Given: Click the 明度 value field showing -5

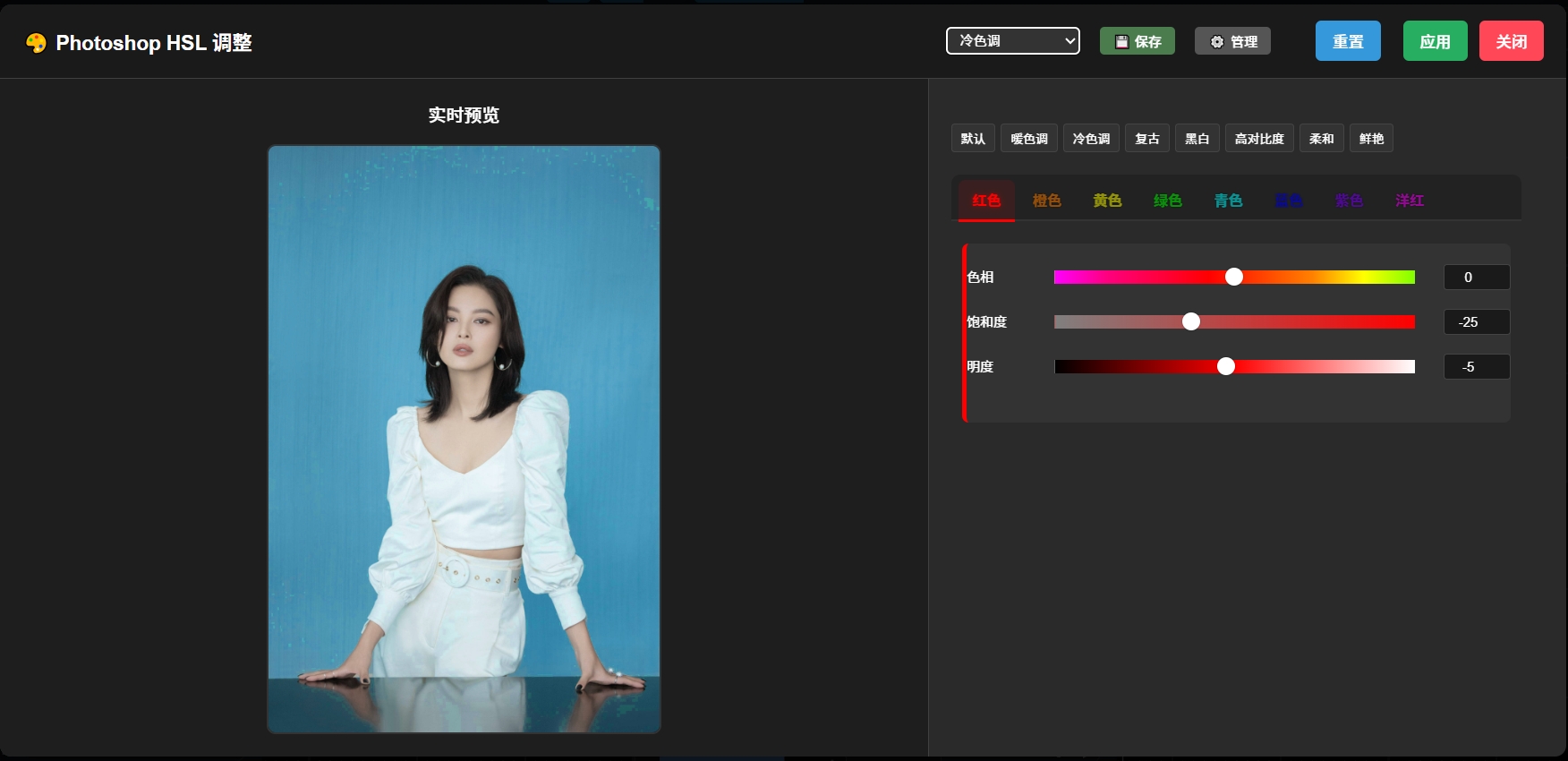Looking at the screenshot, I should coord(1477,367).
